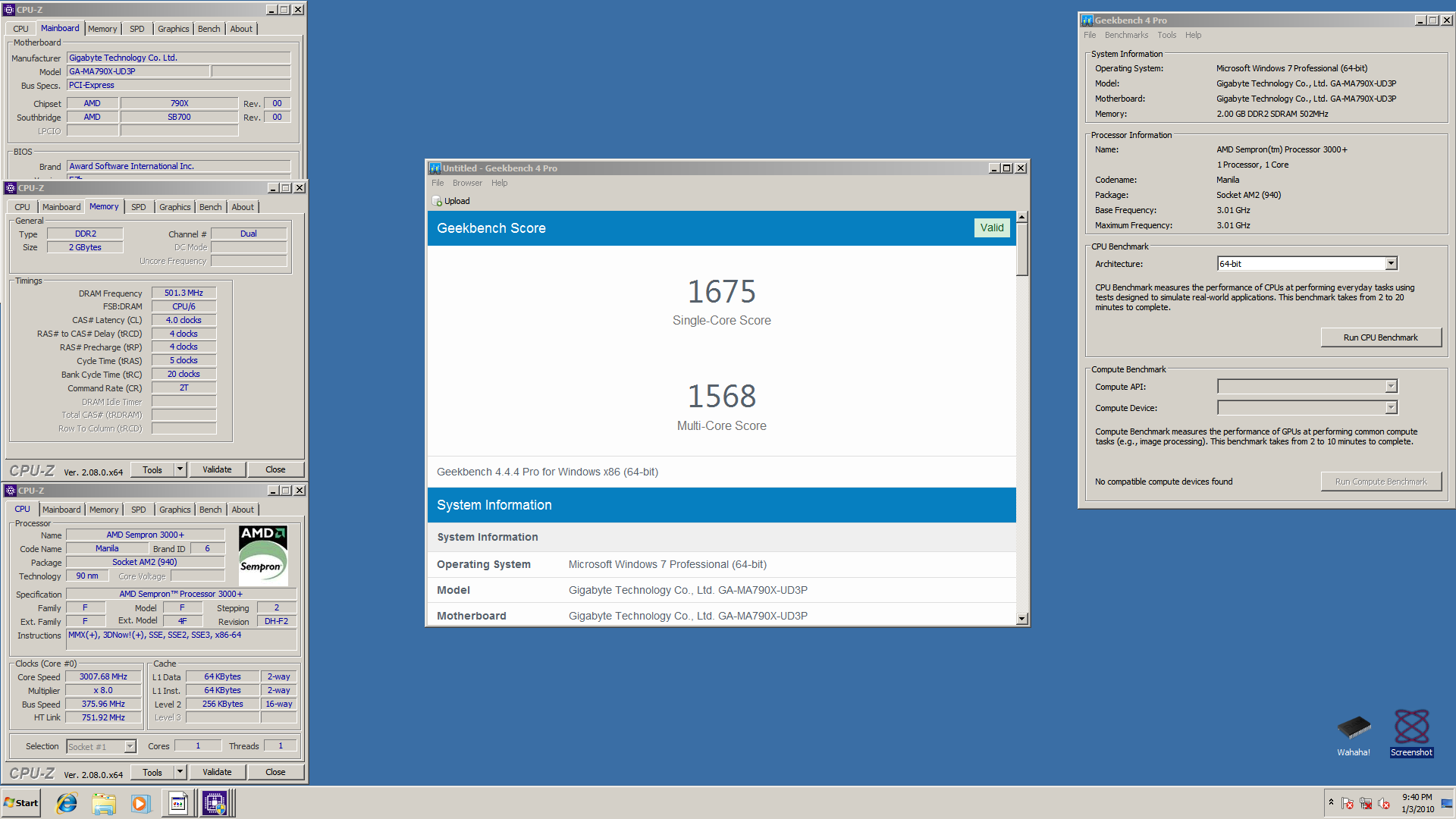Switch to the Mainboard tab in the bottom CPU-Z window

(x=61, y=510)
